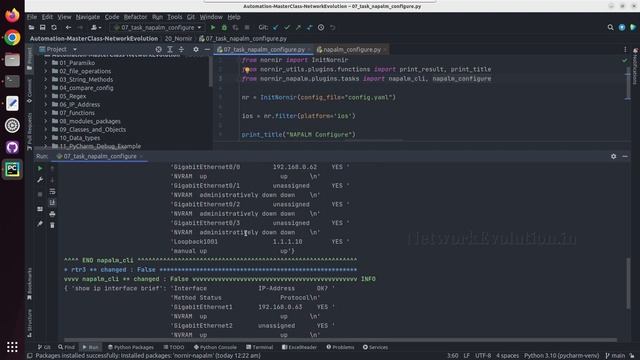Select the 07_task_napalm_configure.py editor tab

coord(264,49)
